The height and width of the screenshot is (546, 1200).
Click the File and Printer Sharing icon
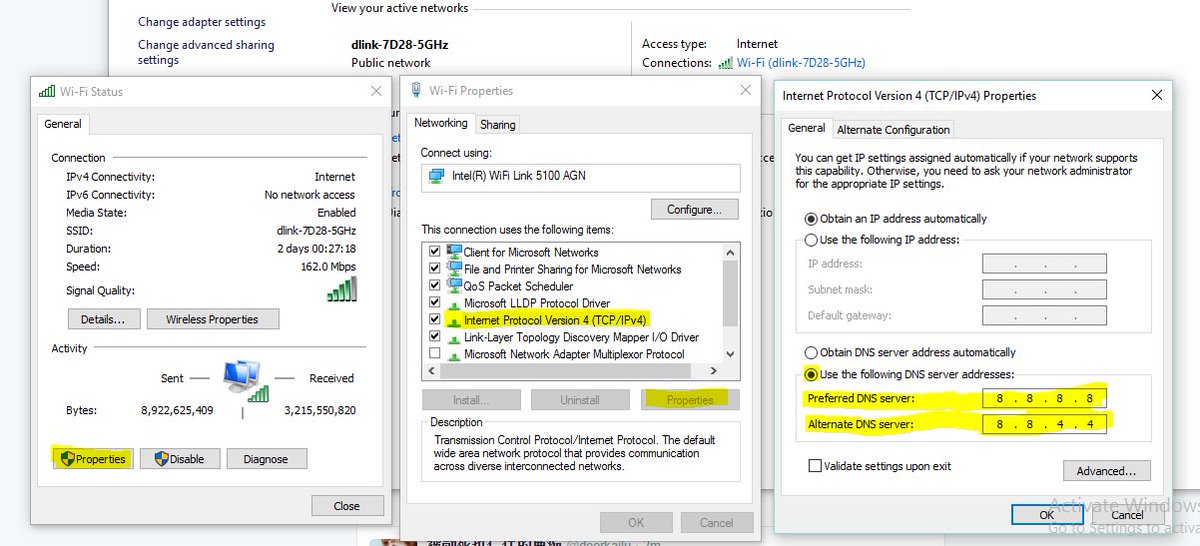coord(454,269)
